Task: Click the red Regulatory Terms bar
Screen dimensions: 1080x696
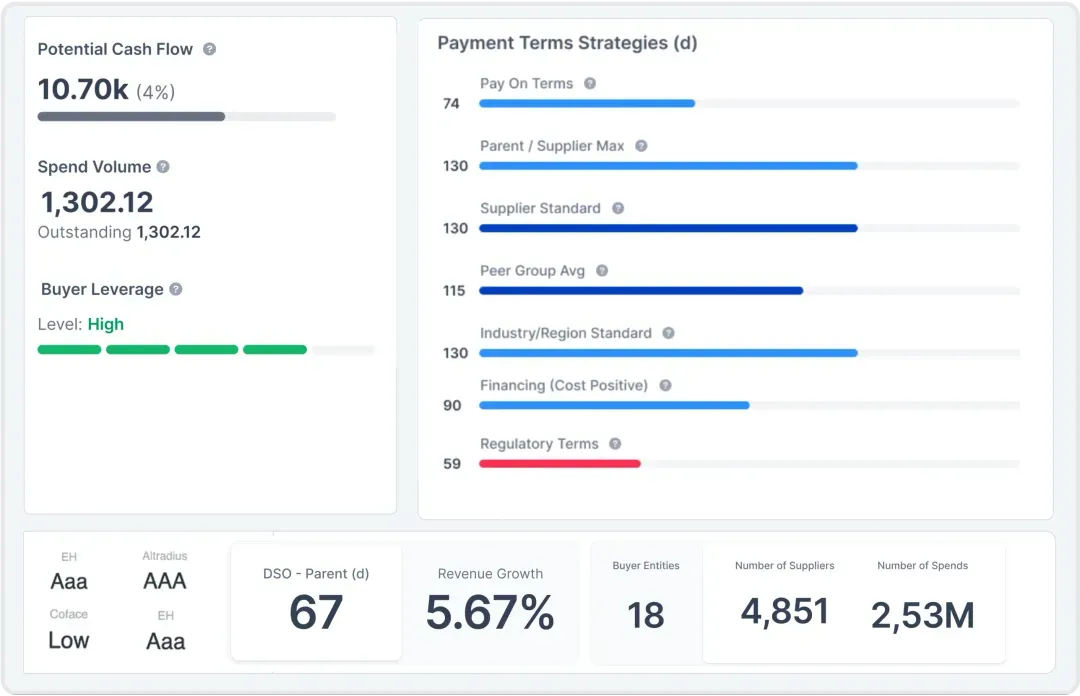Action: (559, 464)
